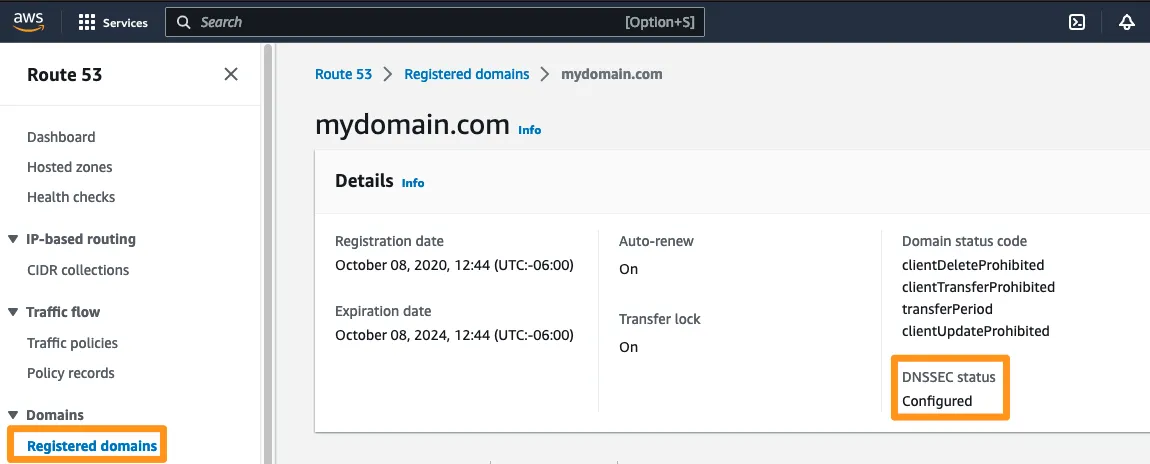Image resolution: width=1150 pixels, height=464 pixels.
Task: Open Info link next to Details
Action: click(x=412, y=183)
